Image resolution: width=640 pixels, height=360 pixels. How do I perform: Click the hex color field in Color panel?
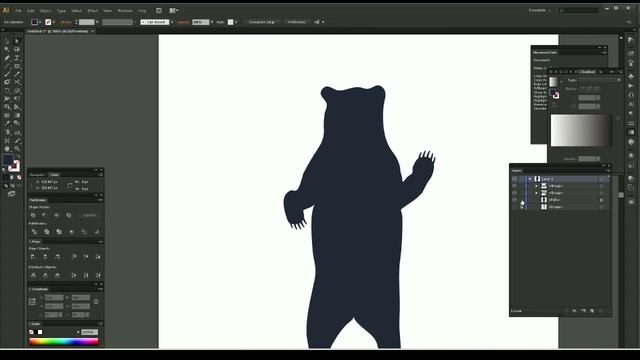point(89,332)
